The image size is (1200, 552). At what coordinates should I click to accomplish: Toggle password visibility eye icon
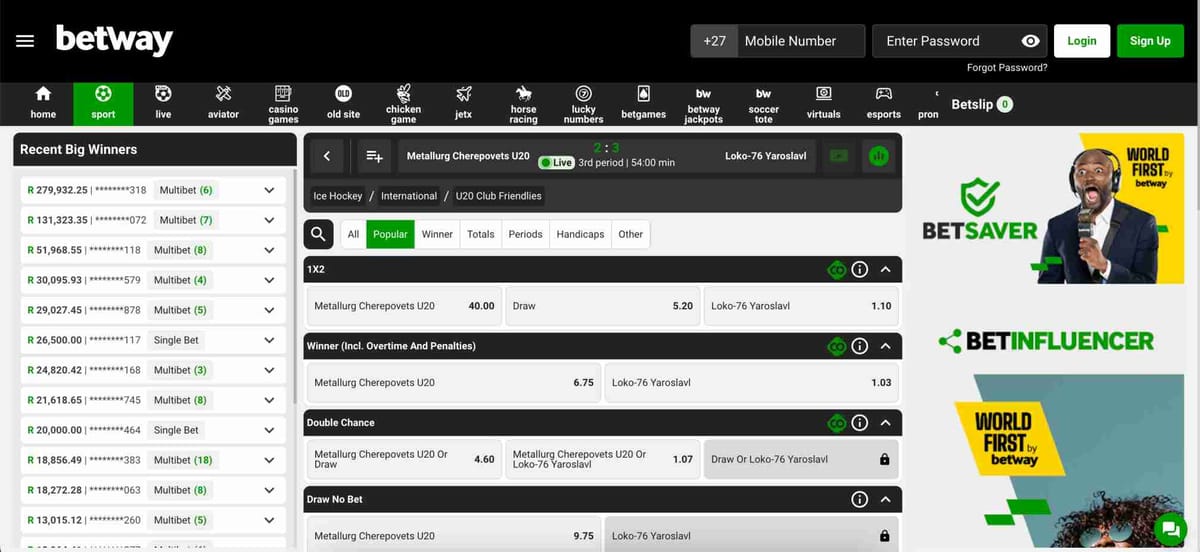[1030, 41]
